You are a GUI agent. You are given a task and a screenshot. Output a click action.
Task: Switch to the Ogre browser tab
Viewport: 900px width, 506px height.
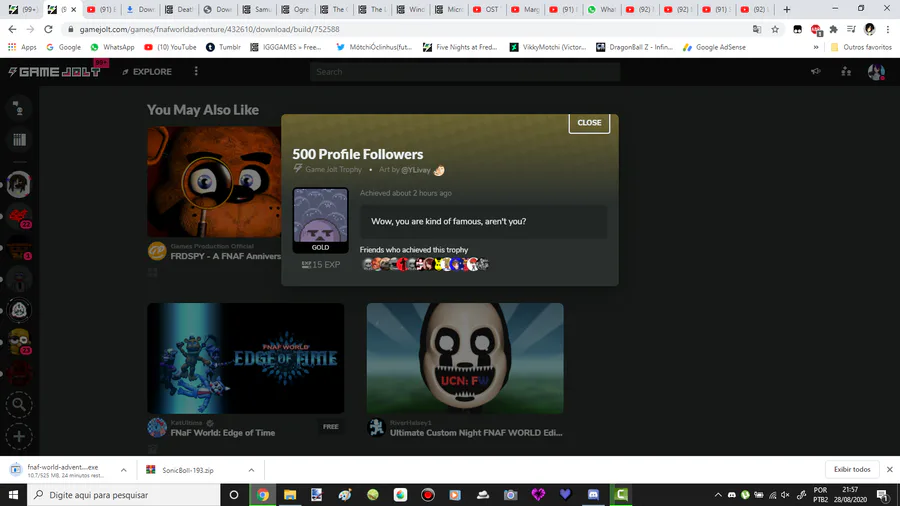pos(296,9)
